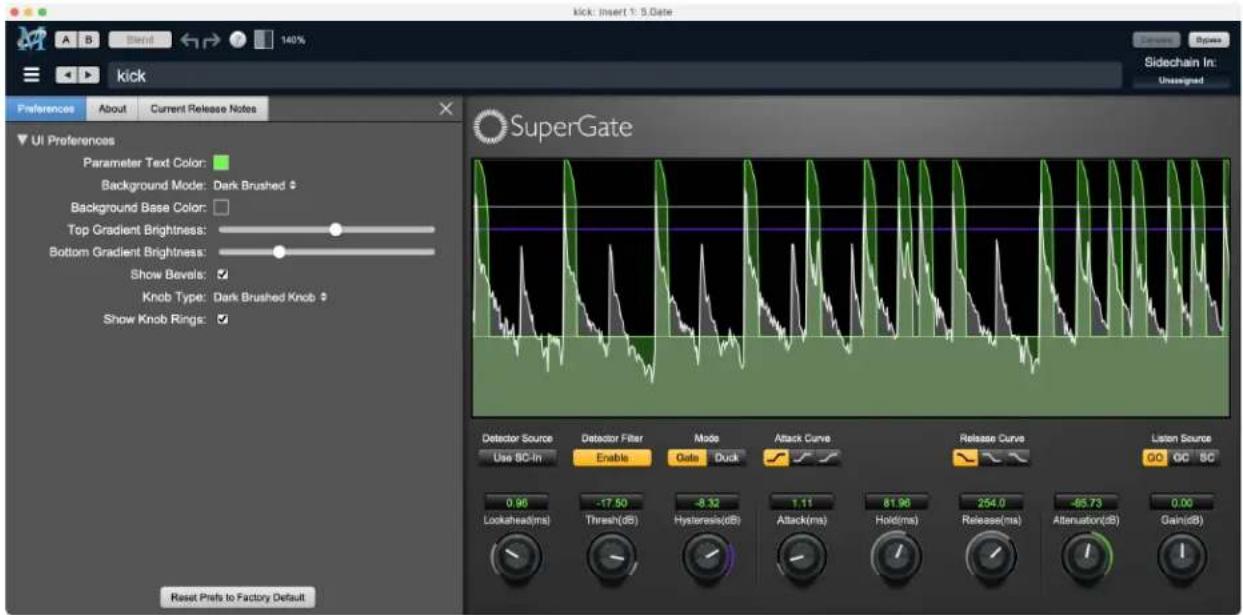1243x615 pixels.
Task: Click the Release value 254.0 field
Action: click(991, 502)
